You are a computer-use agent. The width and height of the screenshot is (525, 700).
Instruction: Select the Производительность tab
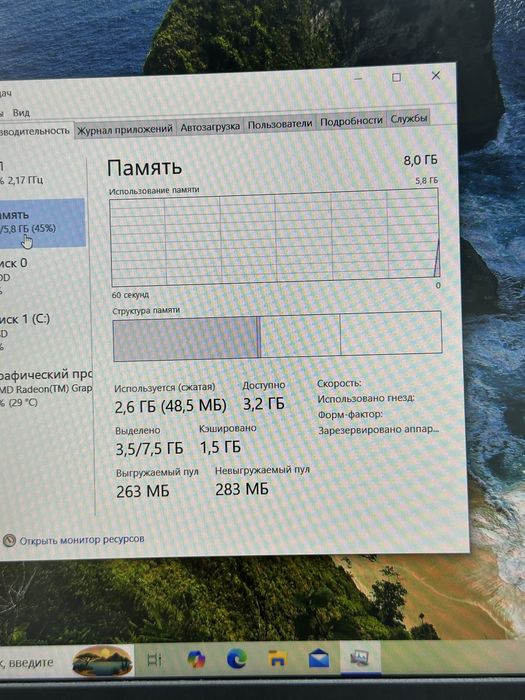coord(35,131)
